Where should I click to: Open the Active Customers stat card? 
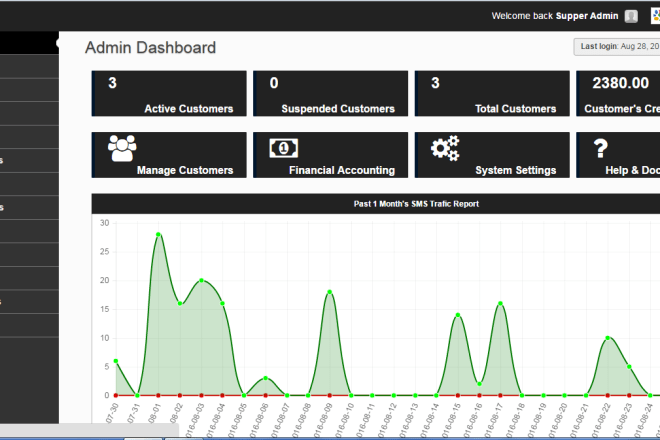click(x=169, y=93)
